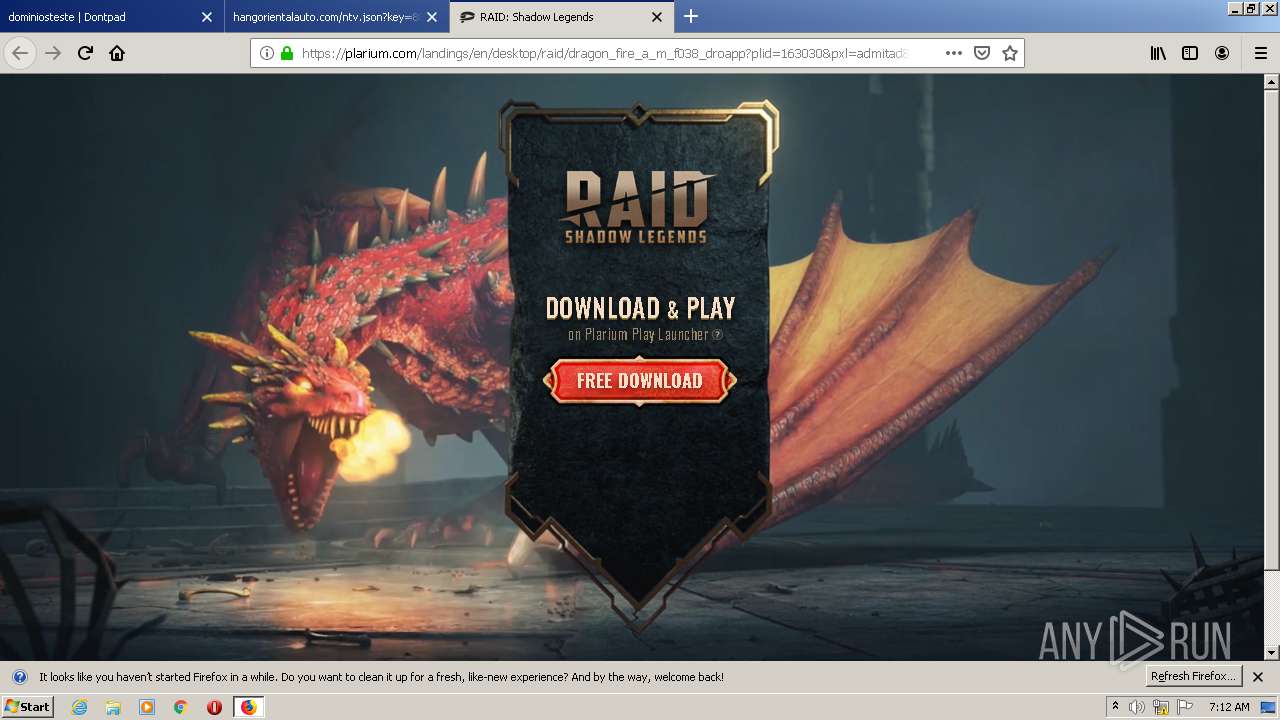Click the RAID Shadow Legends logo

tap(638, 208)
